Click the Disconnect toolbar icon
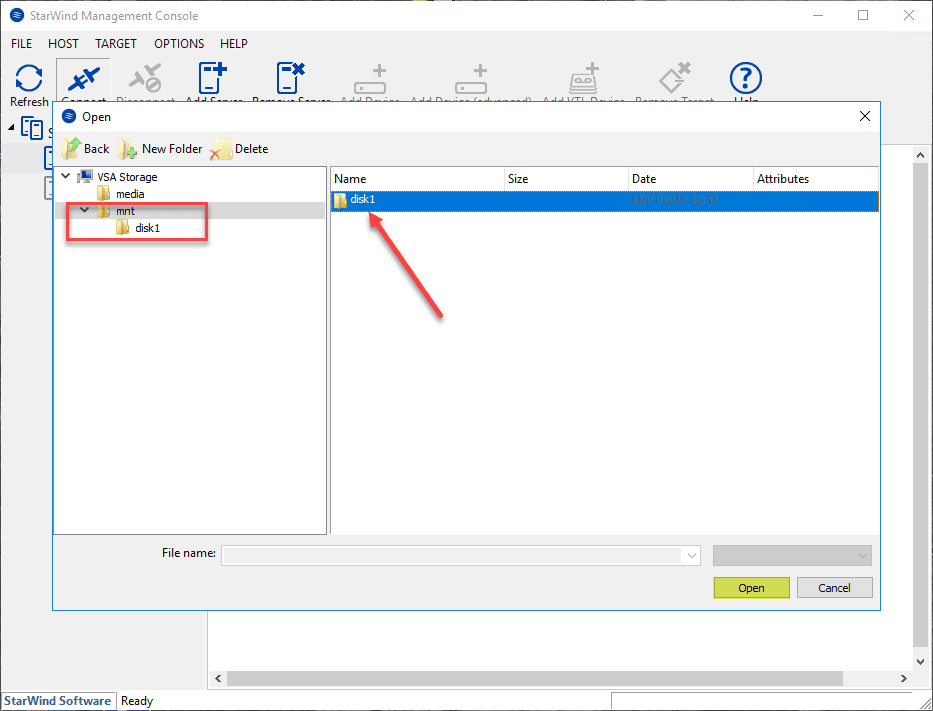 146,79
